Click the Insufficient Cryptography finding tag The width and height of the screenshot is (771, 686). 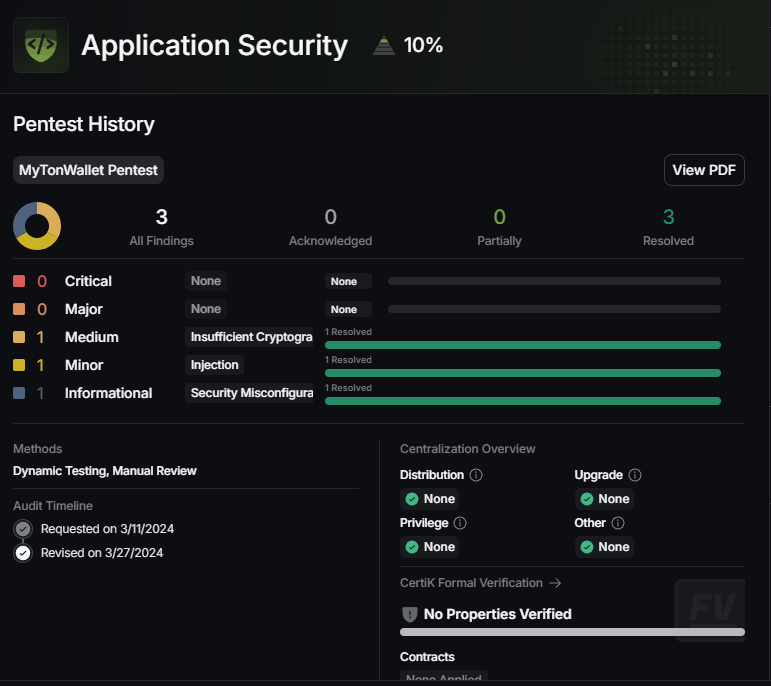[x=249, y=337]
